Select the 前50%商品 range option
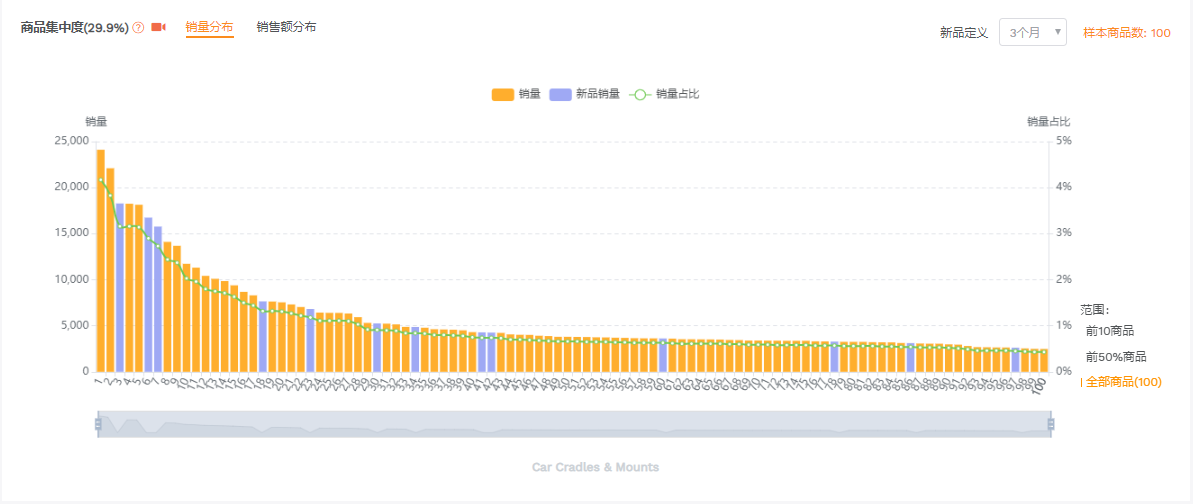The image size is (1193, 504). pos(1115,356)
